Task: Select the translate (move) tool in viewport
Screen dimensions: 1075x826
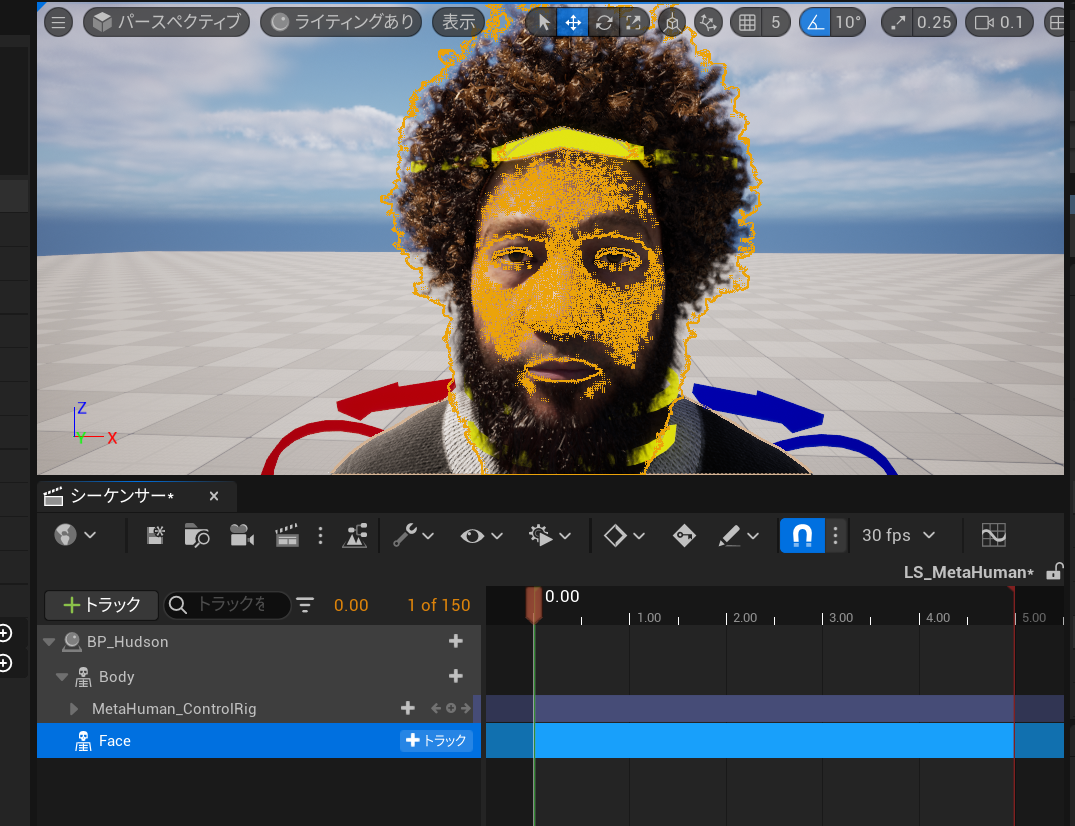Action: (572, 22)
